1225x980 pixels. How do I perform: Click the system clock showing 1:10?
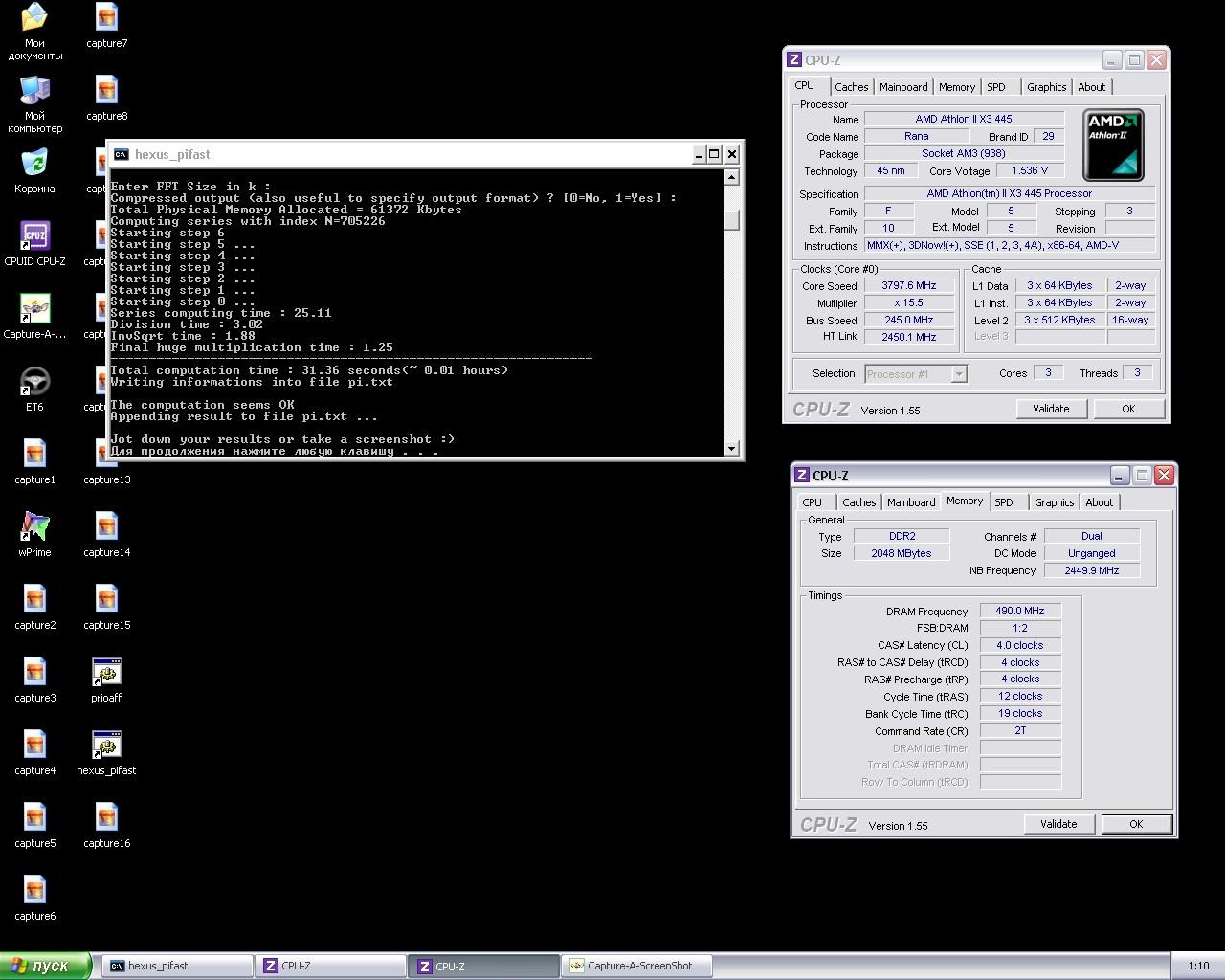pyautogui.click(x=1198, y=966)
